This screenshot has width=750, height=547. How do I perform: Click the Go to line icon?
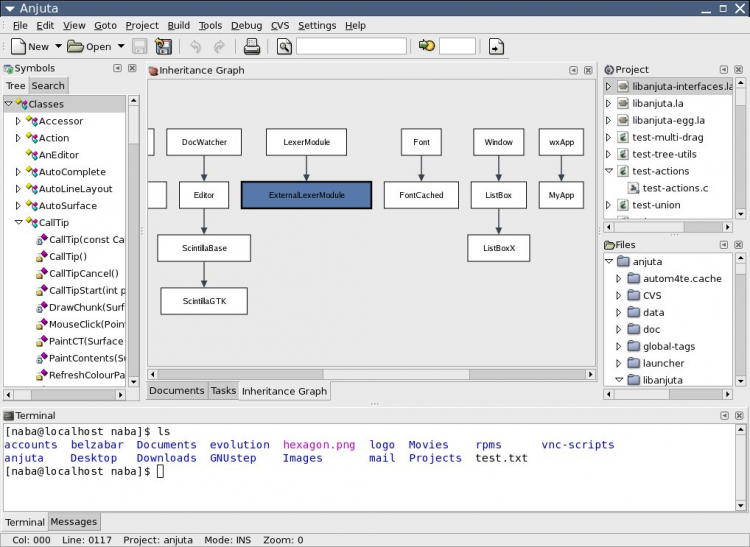pos(427,46)
